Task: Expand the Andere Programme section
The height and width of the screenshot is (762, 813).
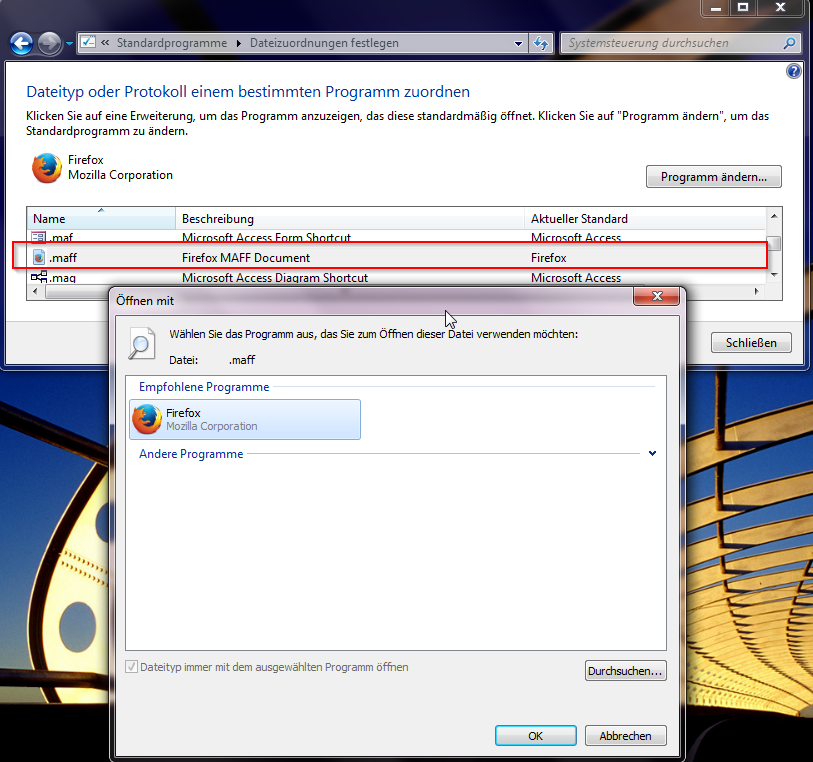Action: tap(652, 454)
